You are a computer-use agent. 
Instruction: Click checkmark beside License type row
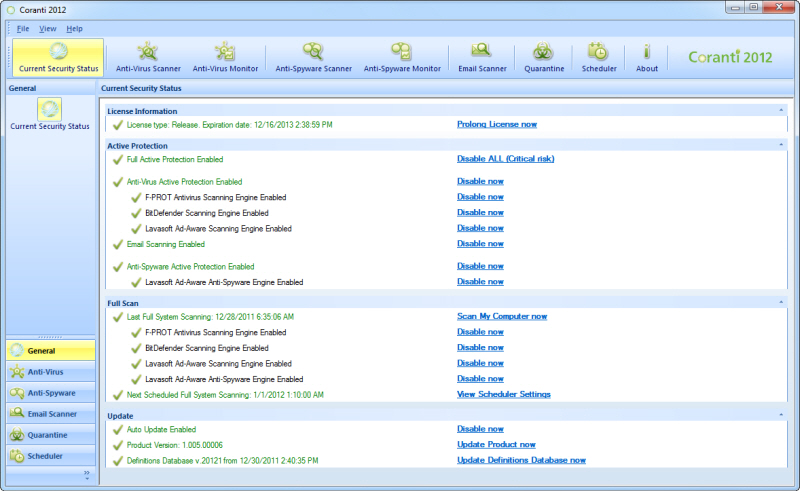pos(118,125)
